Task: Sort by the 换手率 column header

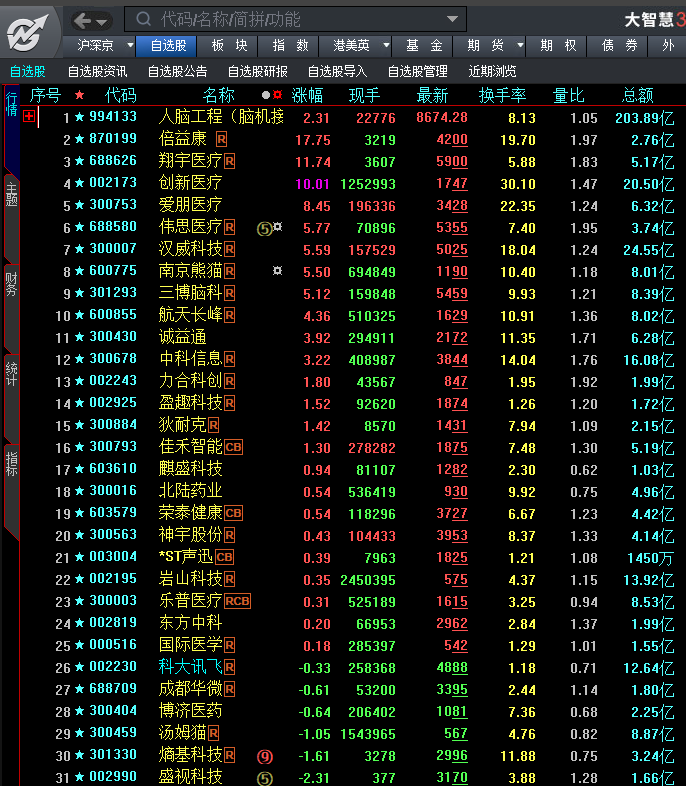Action: coord(502,95)
